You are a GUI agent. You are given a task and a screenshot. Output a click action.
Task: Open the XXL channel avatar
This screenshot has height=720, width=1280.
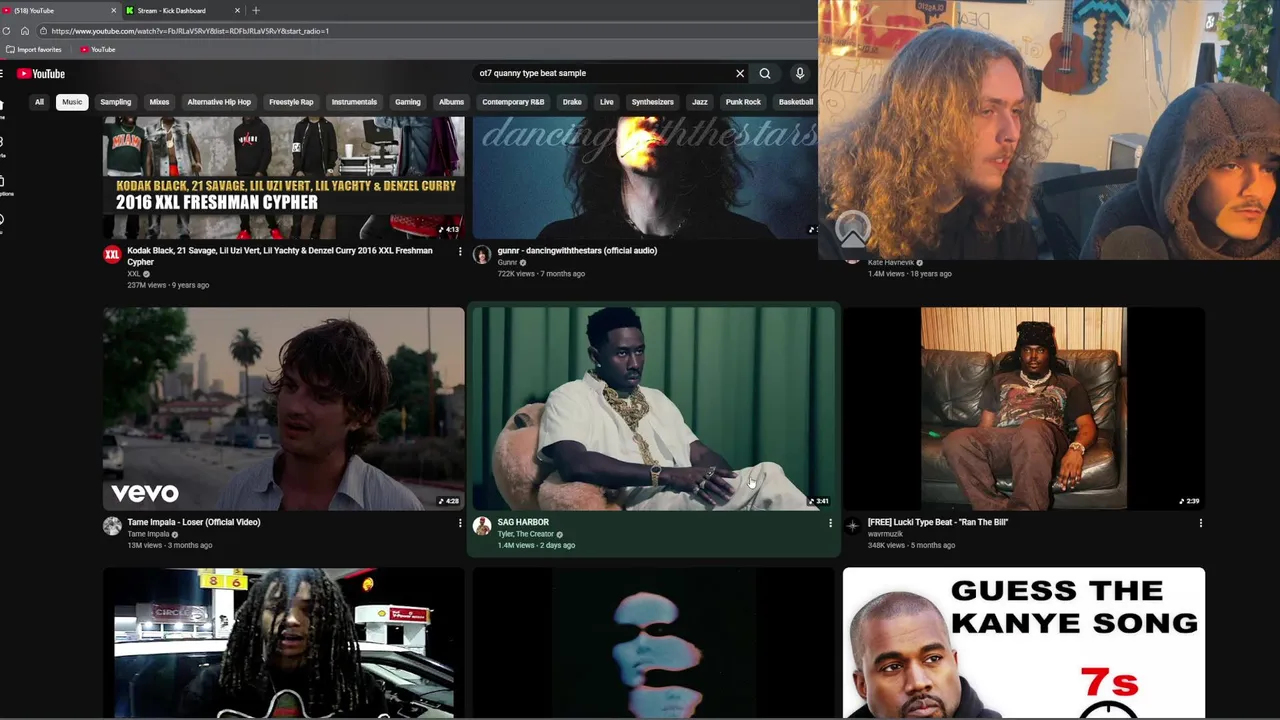click(x=112, y=255)
